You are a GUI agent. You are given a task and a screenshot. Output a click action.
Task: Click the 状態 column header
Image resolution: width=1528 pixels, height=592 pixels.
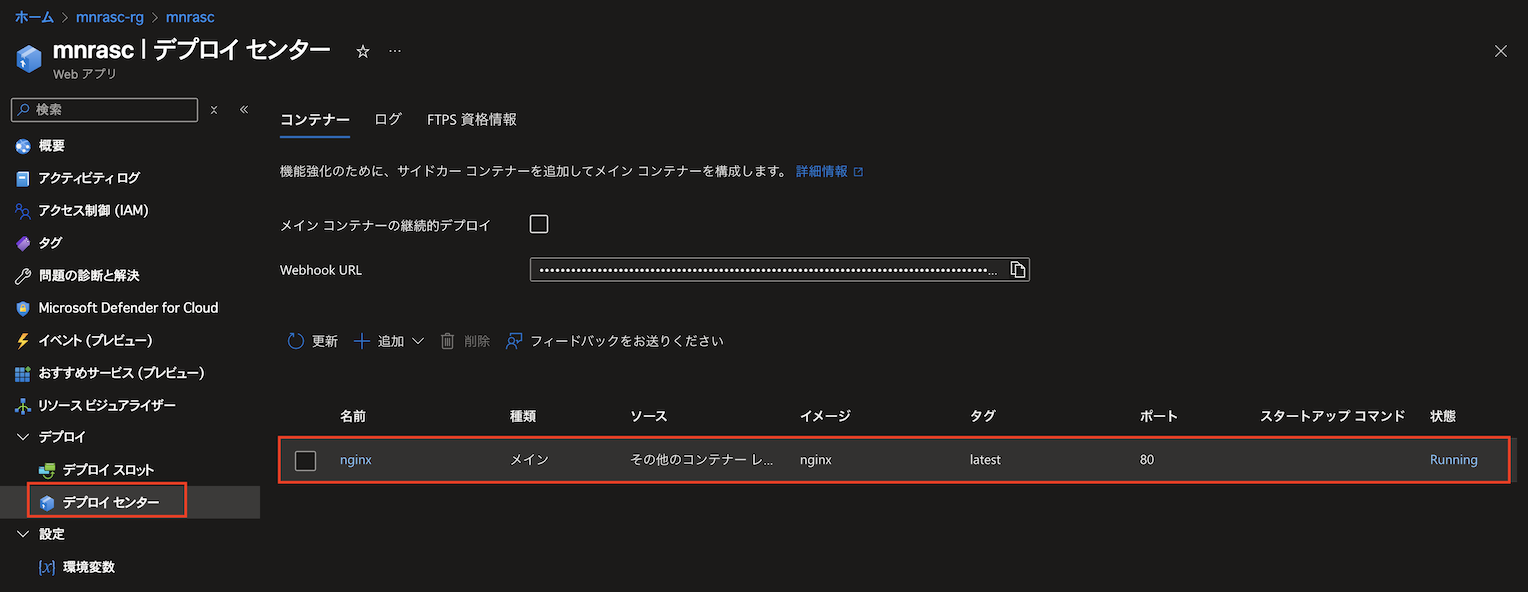tap(1443, 416)
